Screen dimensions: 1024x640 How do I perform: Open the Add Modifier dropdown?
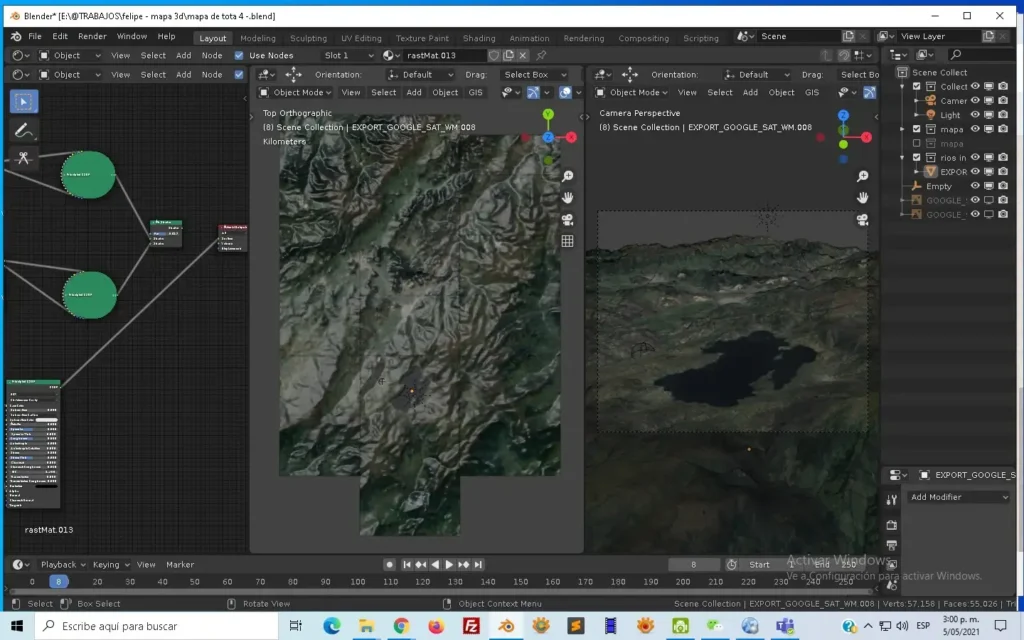point(958,497)
